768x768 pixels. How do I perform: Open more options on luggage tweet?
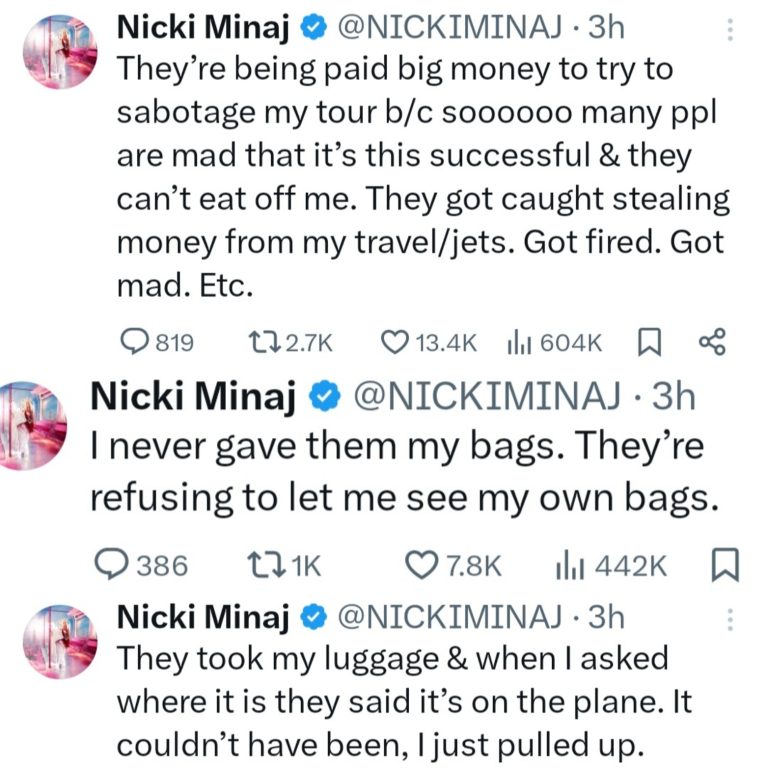(730, 620)
